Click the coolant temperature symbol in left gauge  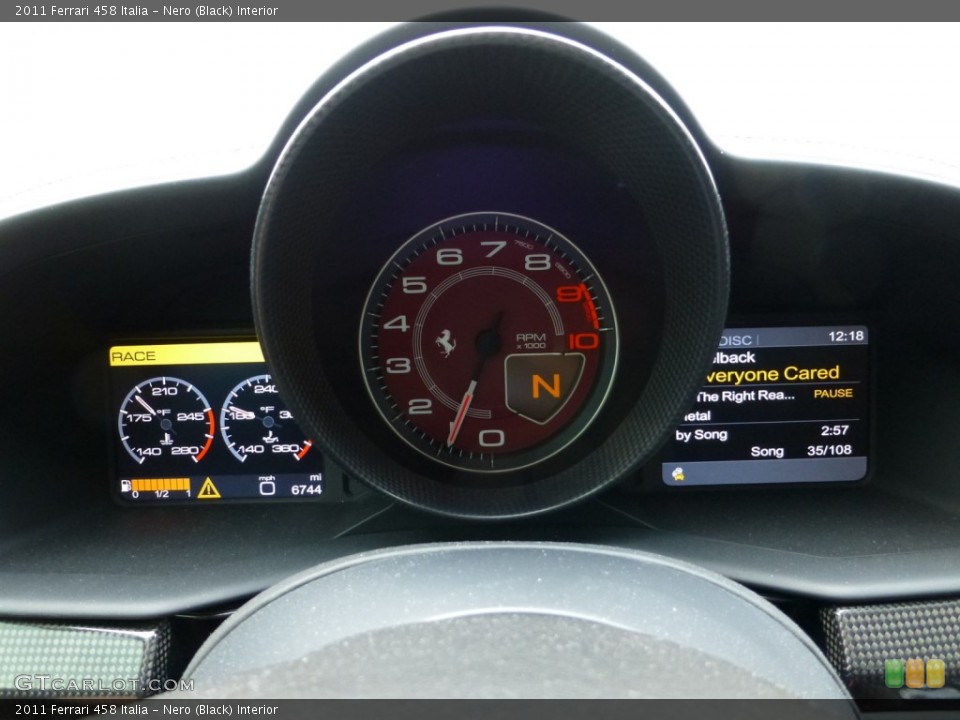(x=166, y=438)
